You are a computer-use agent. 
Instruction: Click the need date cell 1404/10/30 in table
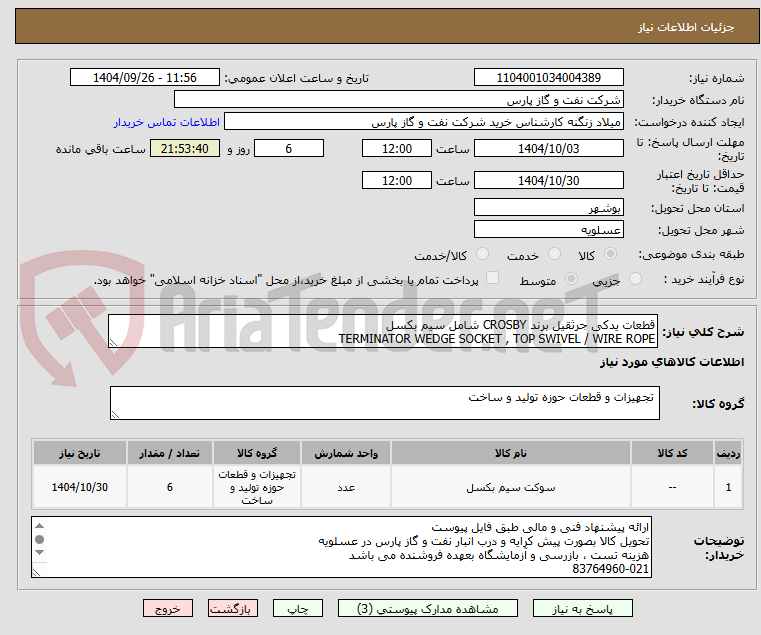pos(80,487)
